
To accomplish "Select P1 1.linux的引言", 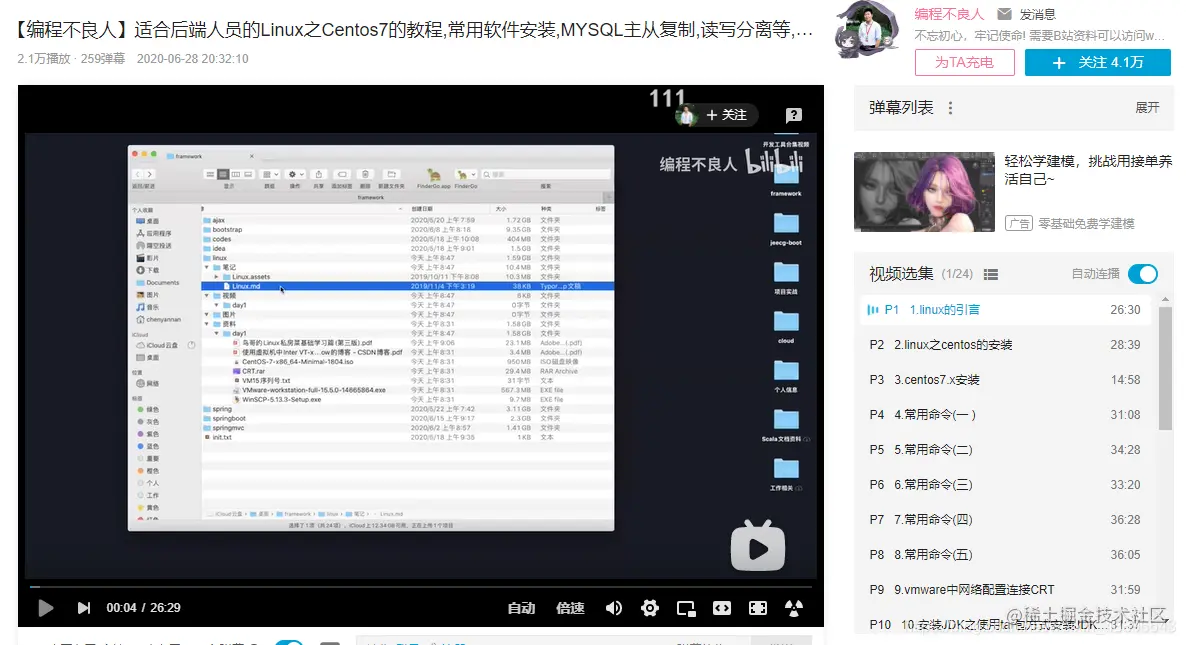I will (1005, 309).
